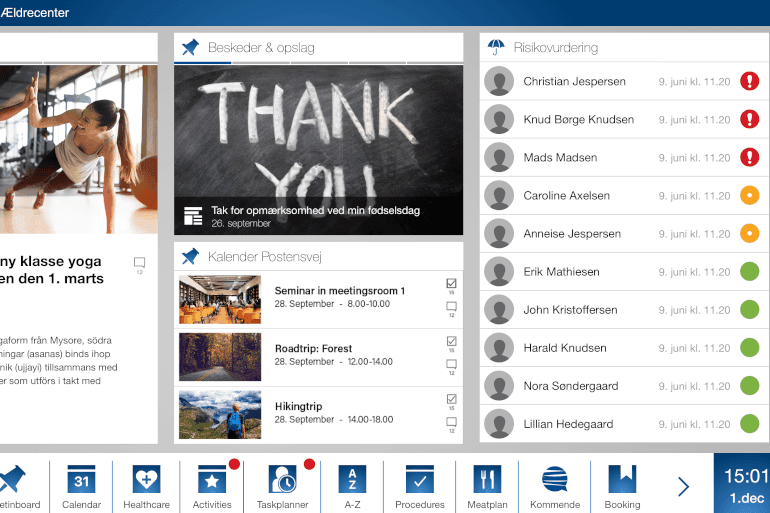Viewport: 770px width, 513px height.
Task: Open the Meatplan fork and knife icon
Action: pyautogui.click(x=487, y=481)
